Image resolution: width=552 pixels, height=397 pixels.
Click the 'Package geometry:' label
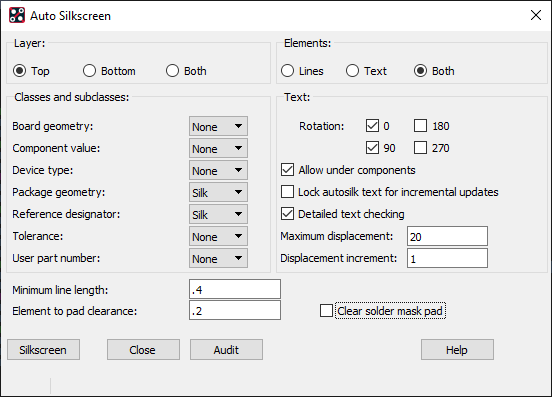(x=58, y=192)
